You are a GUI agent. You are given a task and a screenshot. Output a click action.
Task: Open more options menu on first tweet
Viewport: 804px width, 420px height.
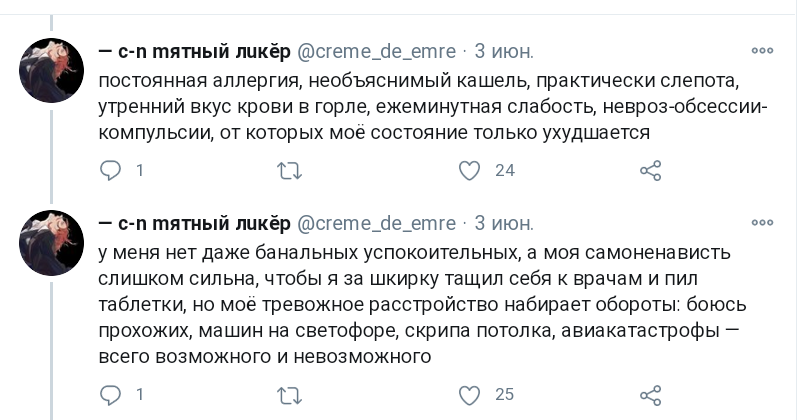tap(762, 49)
